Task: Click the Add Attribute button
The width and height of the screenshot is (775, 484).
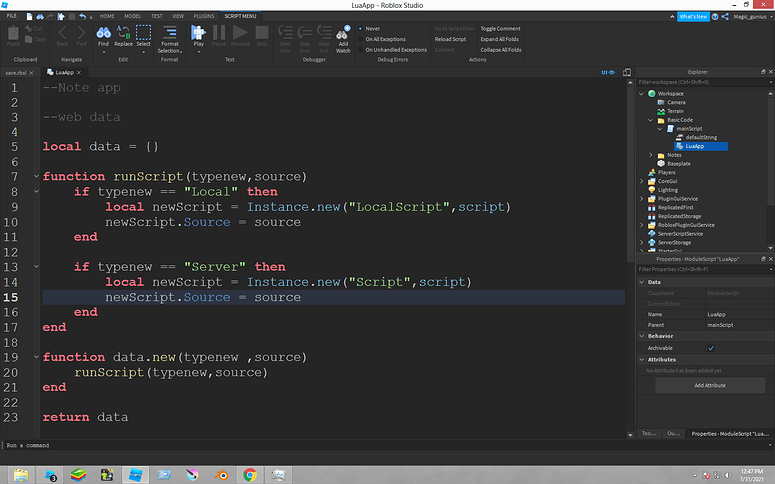Action: pyautogui.click(x=708, y=385)
